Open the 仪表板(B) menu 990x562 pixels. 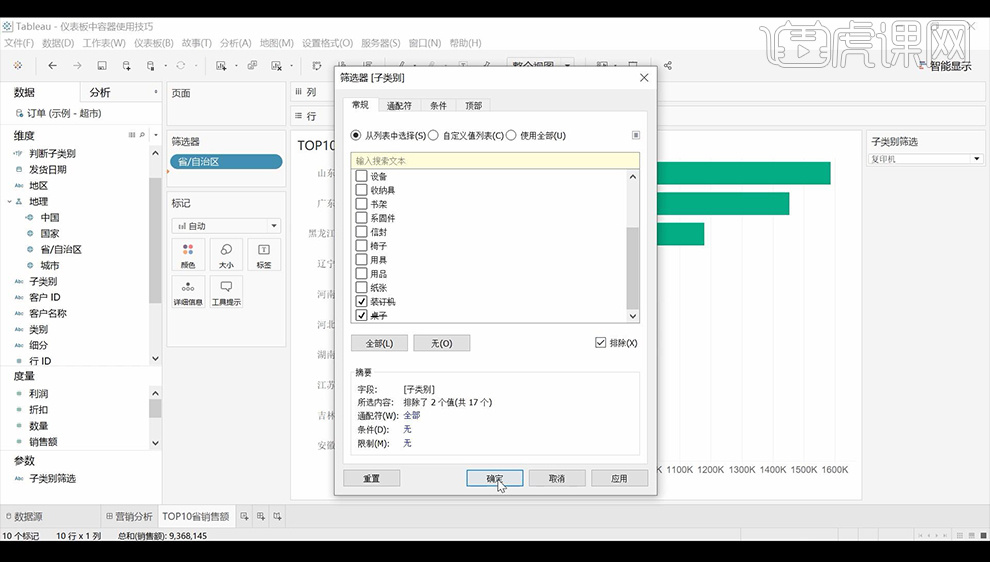153,43
